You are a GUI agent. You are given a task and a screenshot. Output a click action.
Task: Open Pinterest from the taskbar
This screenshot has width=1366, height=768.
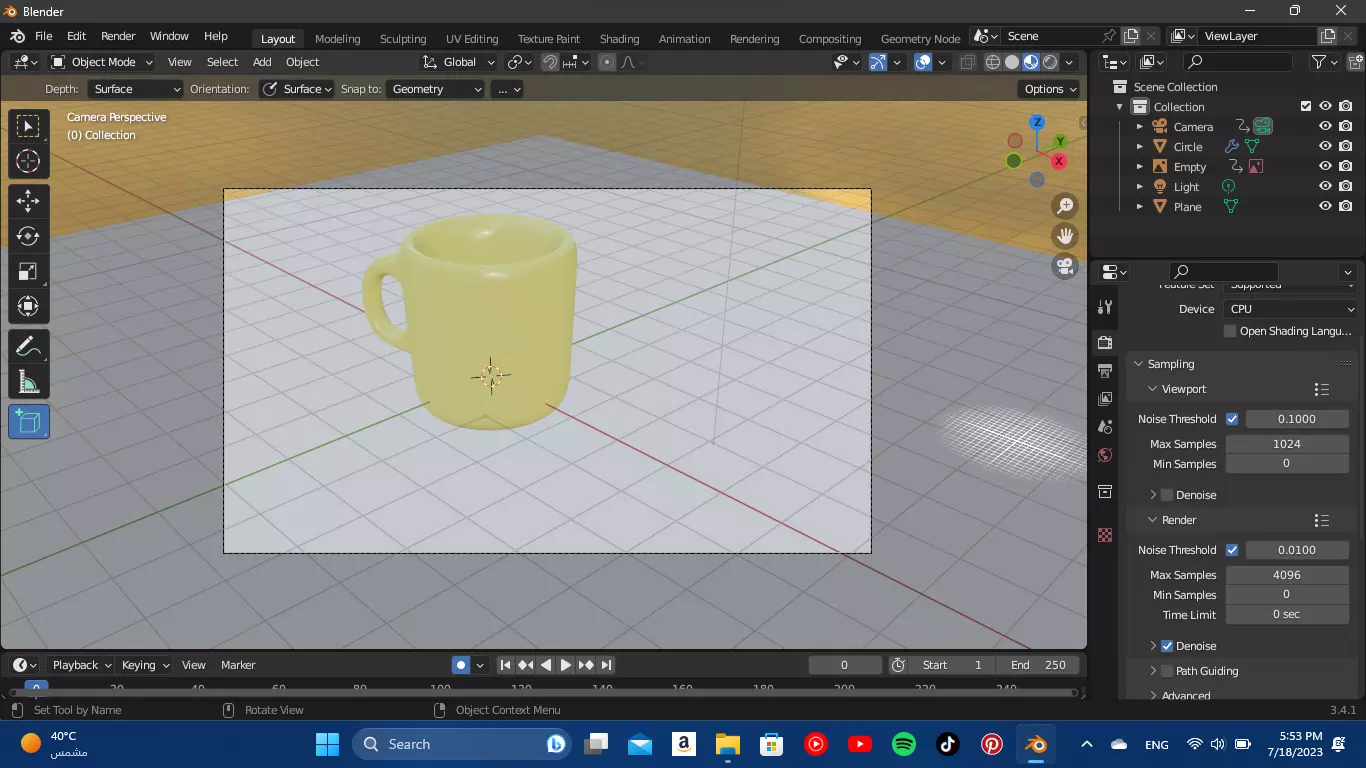pyautogui.click(x=991, y=744)
